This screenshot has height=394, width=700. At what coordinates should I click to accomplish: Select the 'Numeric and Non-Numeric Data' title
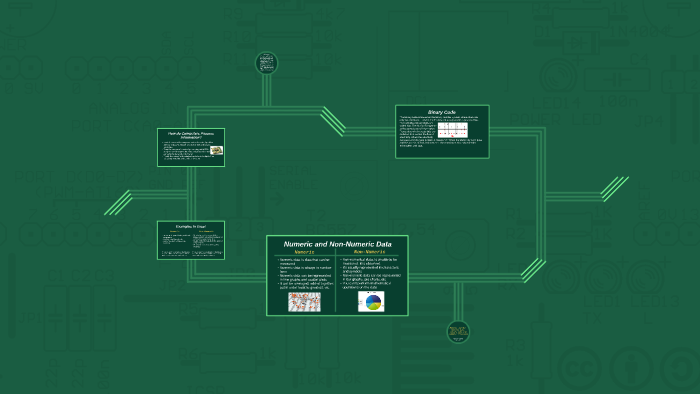(x=338, y=244)
